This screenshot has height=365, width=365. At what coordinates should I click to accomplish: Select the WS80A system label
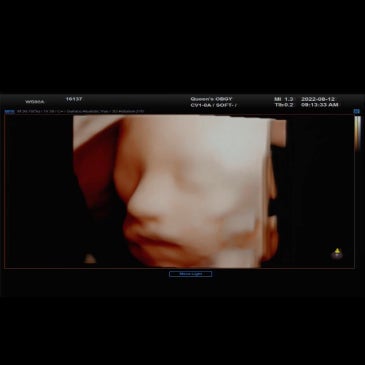click(x=35, y=102)
